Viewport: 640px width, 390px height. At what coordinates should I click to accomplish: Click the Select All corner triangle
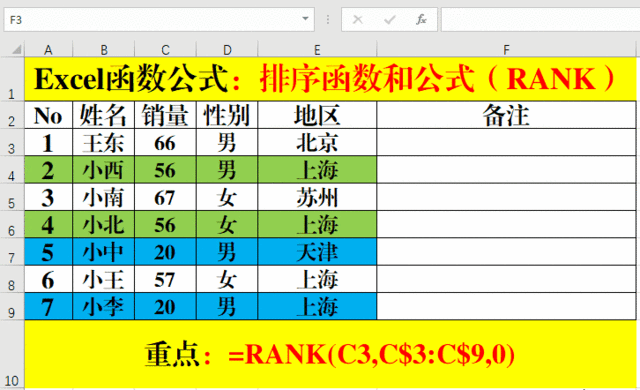16,50
